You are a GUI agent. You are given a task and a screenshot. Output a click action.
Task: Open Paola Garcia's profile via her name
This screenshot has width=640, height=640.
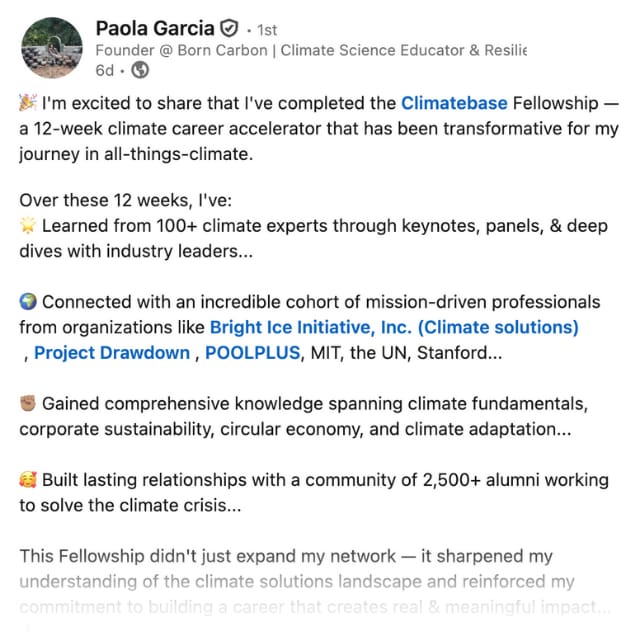(x=155, y=27)
